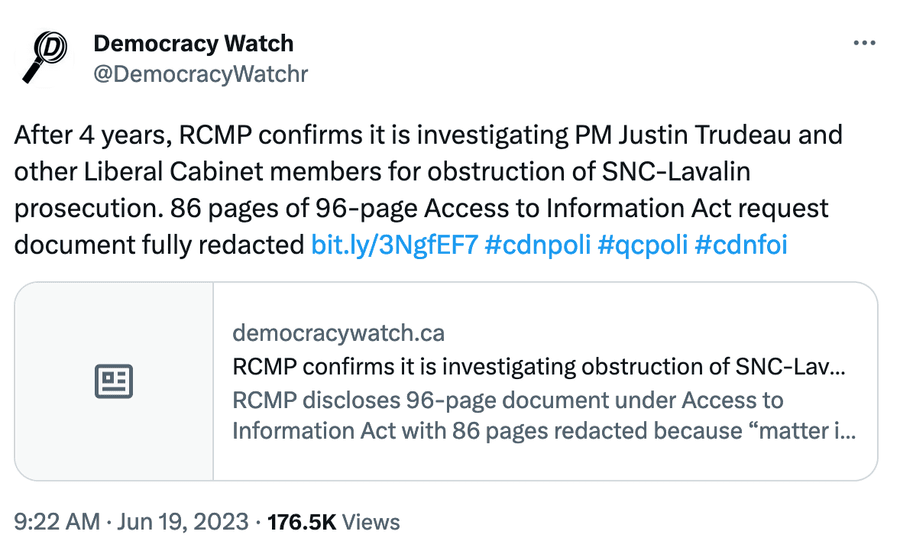
Task: Open card headline "RCMP confirms it is investigating obstruction"
Action: tap(538, 366)
